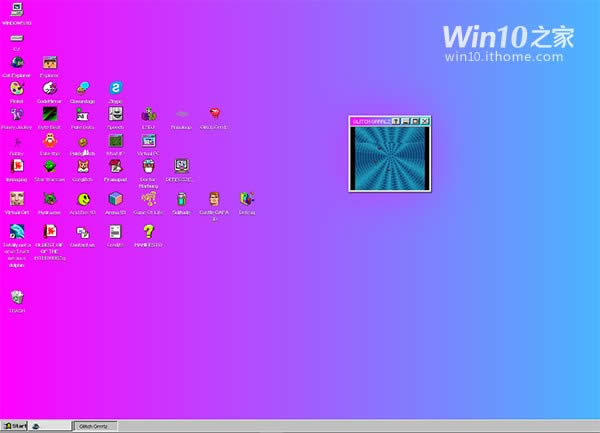Open the red heart desktop icon
The height and width of the screenshot is (433, 600).
214,114
